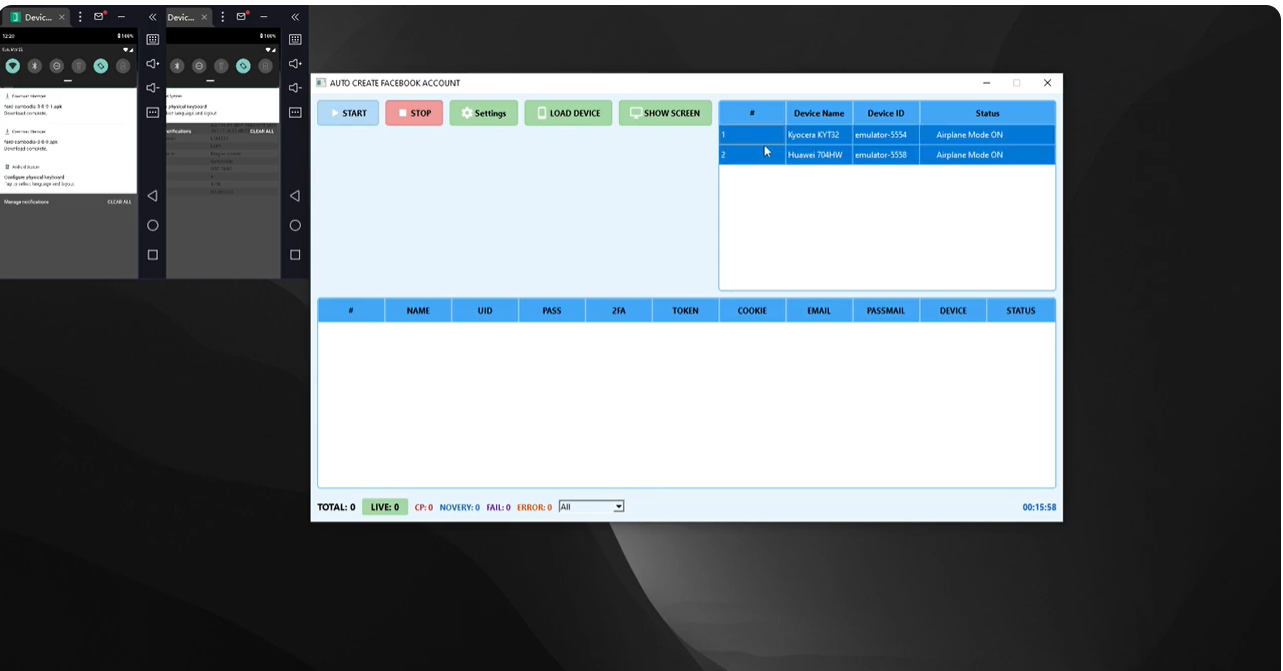Screen dimensions: 1283x671
Task: Tap the Home circle in right emulator sidebar
Action: 295,226
